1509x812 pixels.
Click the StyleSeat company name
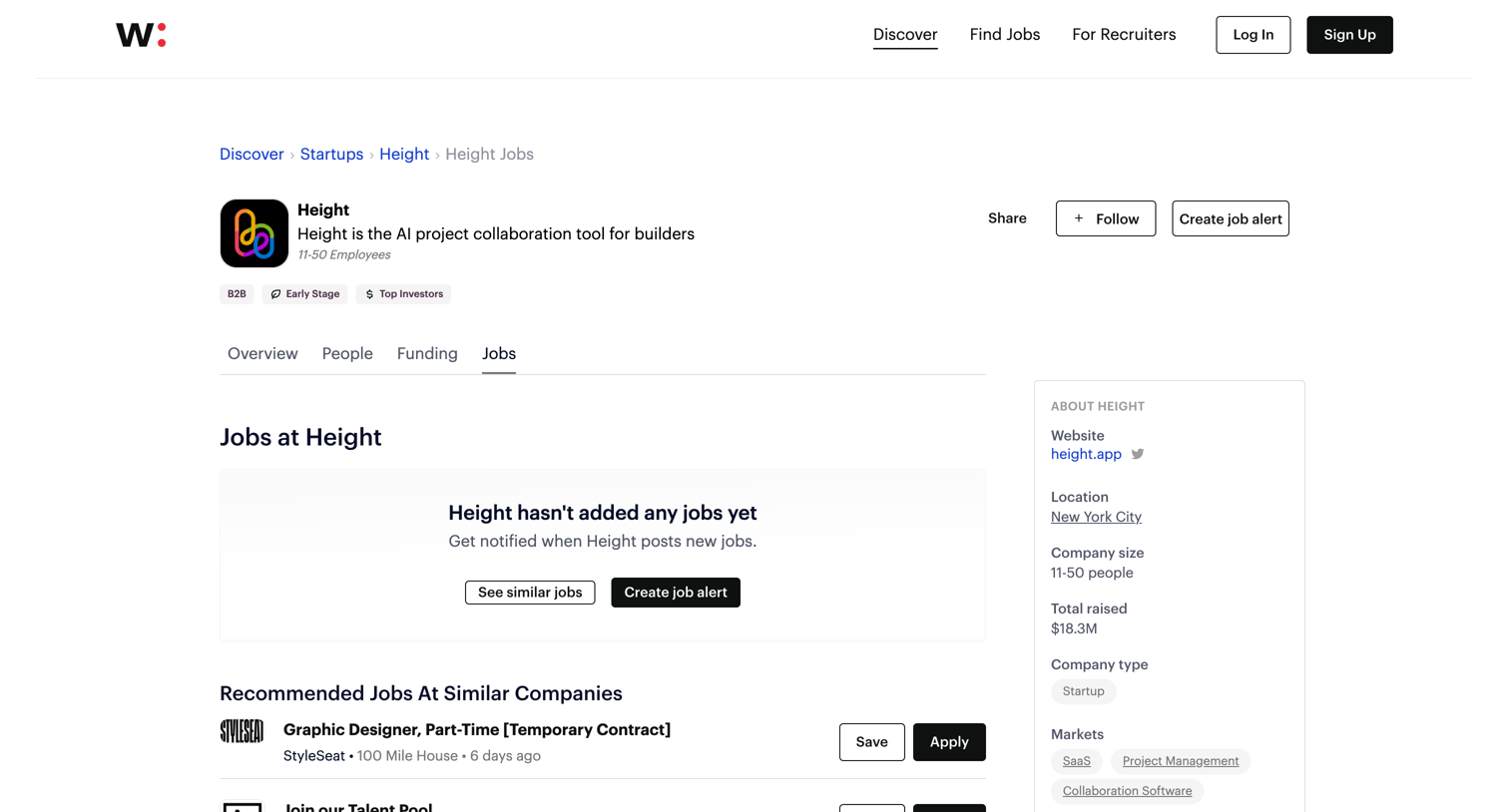(x=314, y=756)
